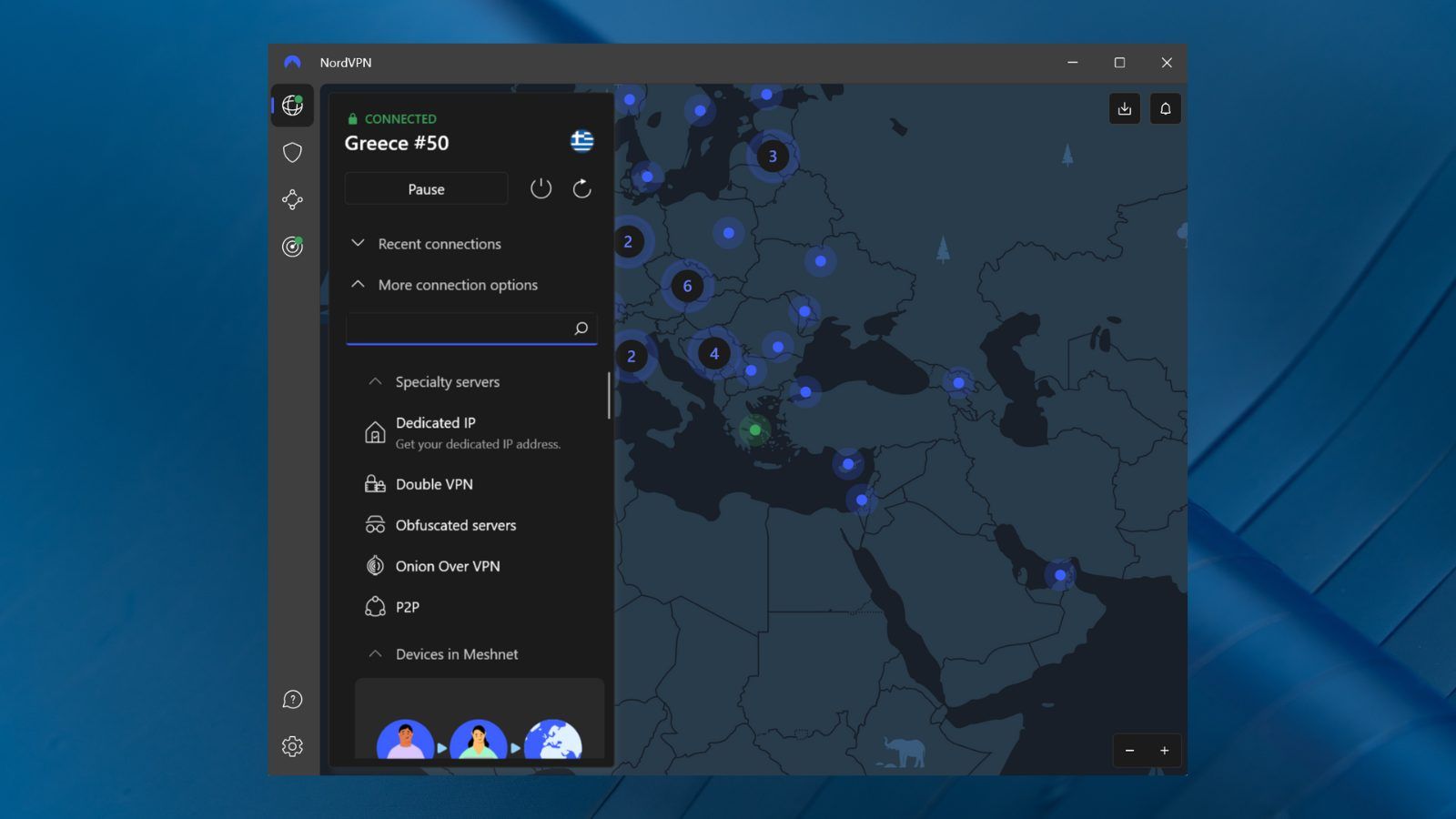Click the Poland server pin on map

[x=729, y=233]
